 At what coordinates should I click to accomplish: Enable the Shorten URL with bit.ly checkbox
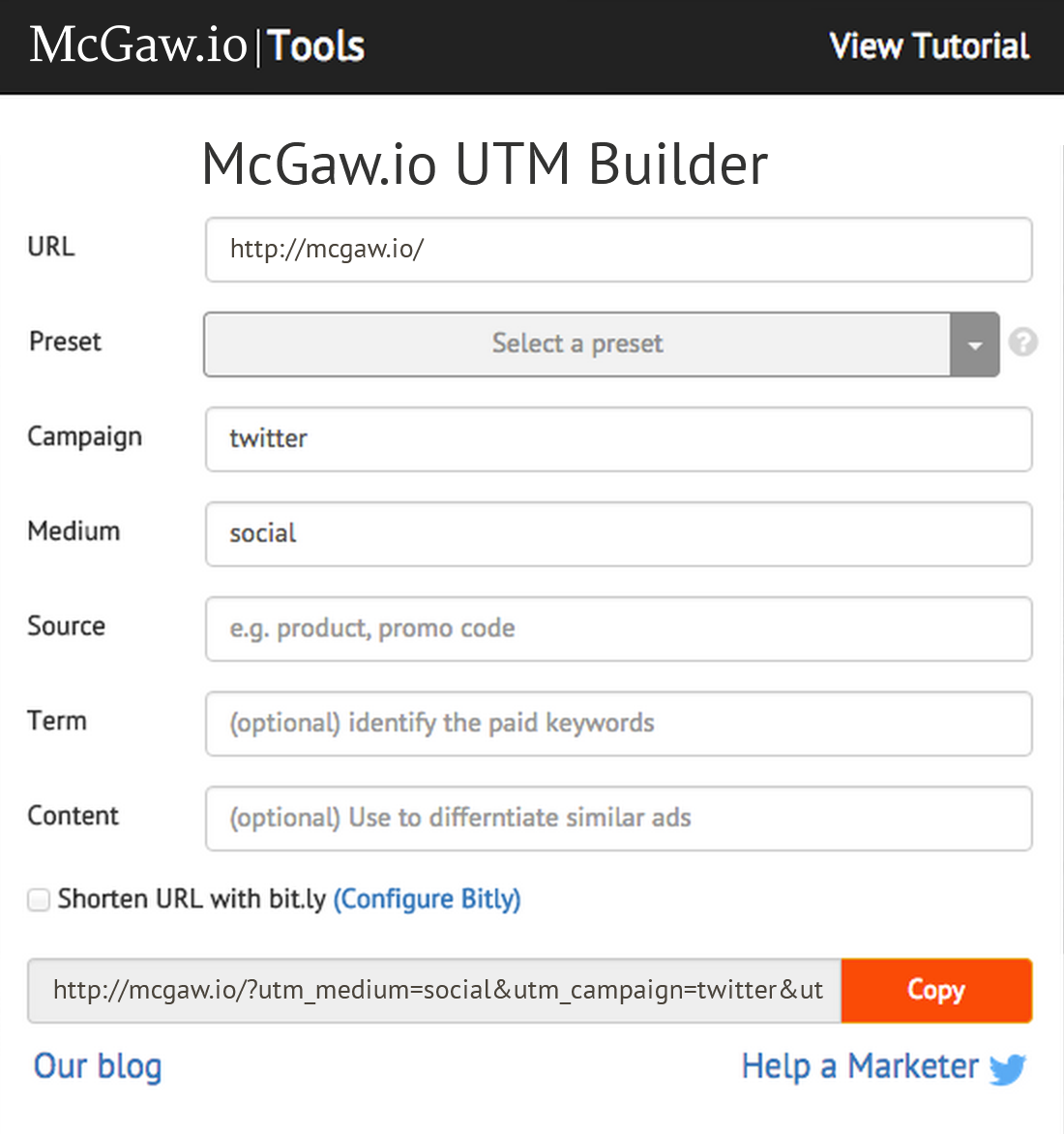[38, 900]
